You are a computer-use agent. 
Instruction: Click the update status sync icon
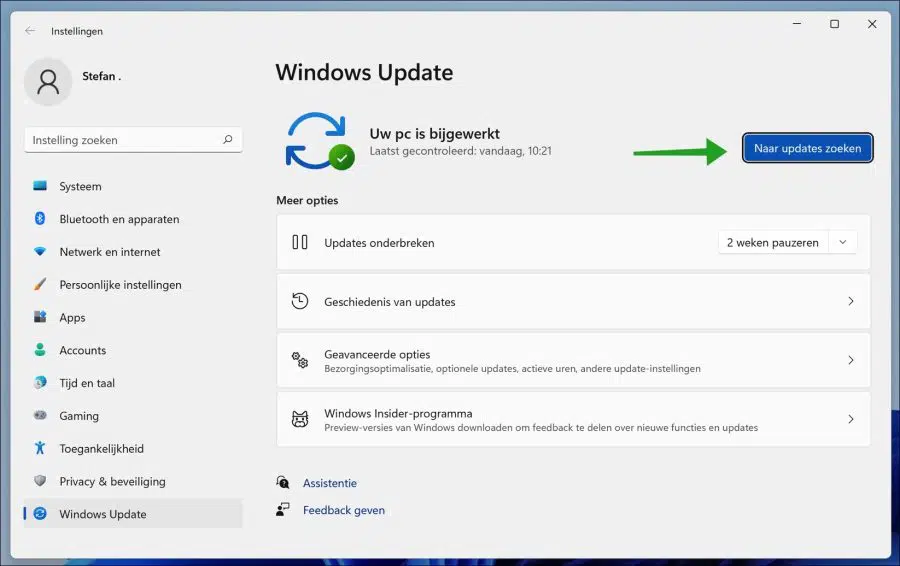pyautogui.click(x=320, y=141)
